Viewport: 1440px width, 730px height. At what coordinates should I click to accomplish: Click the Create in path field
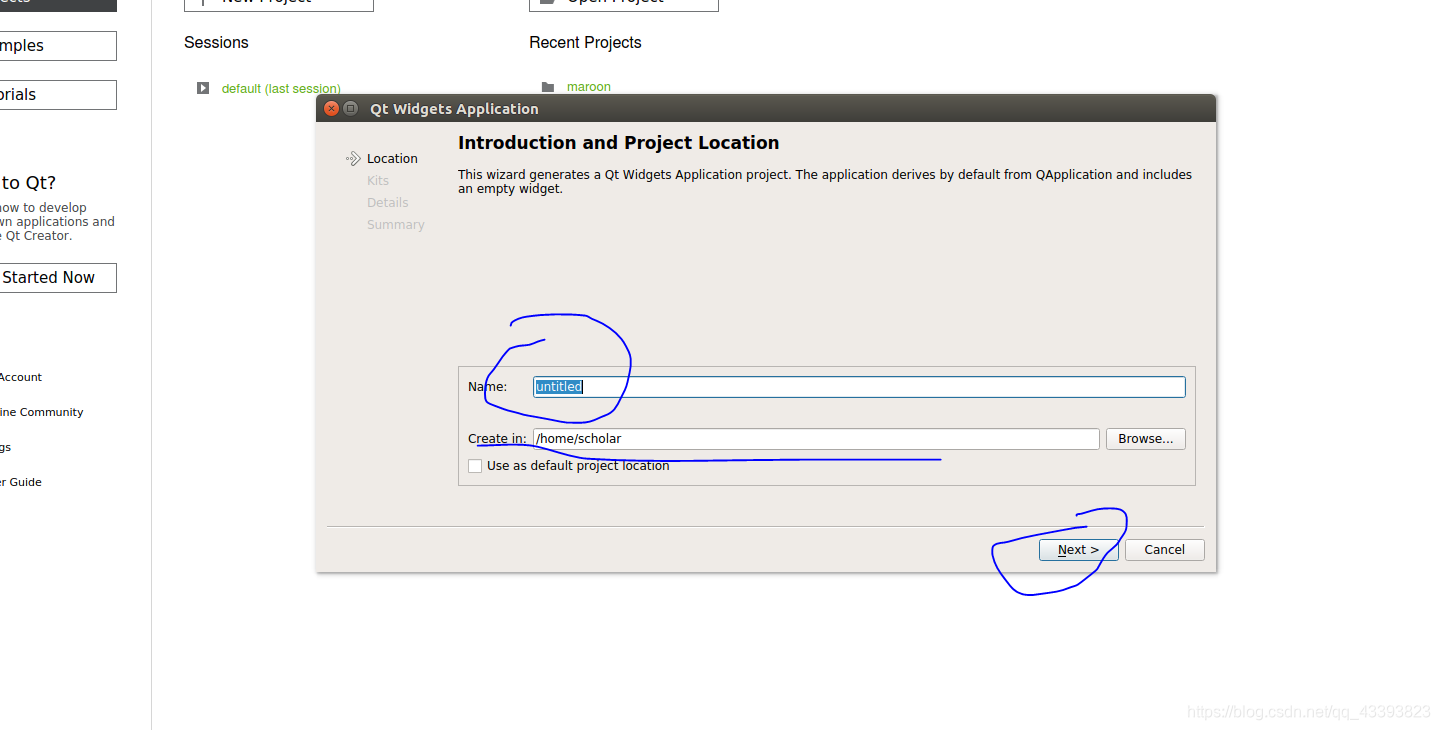816,439
